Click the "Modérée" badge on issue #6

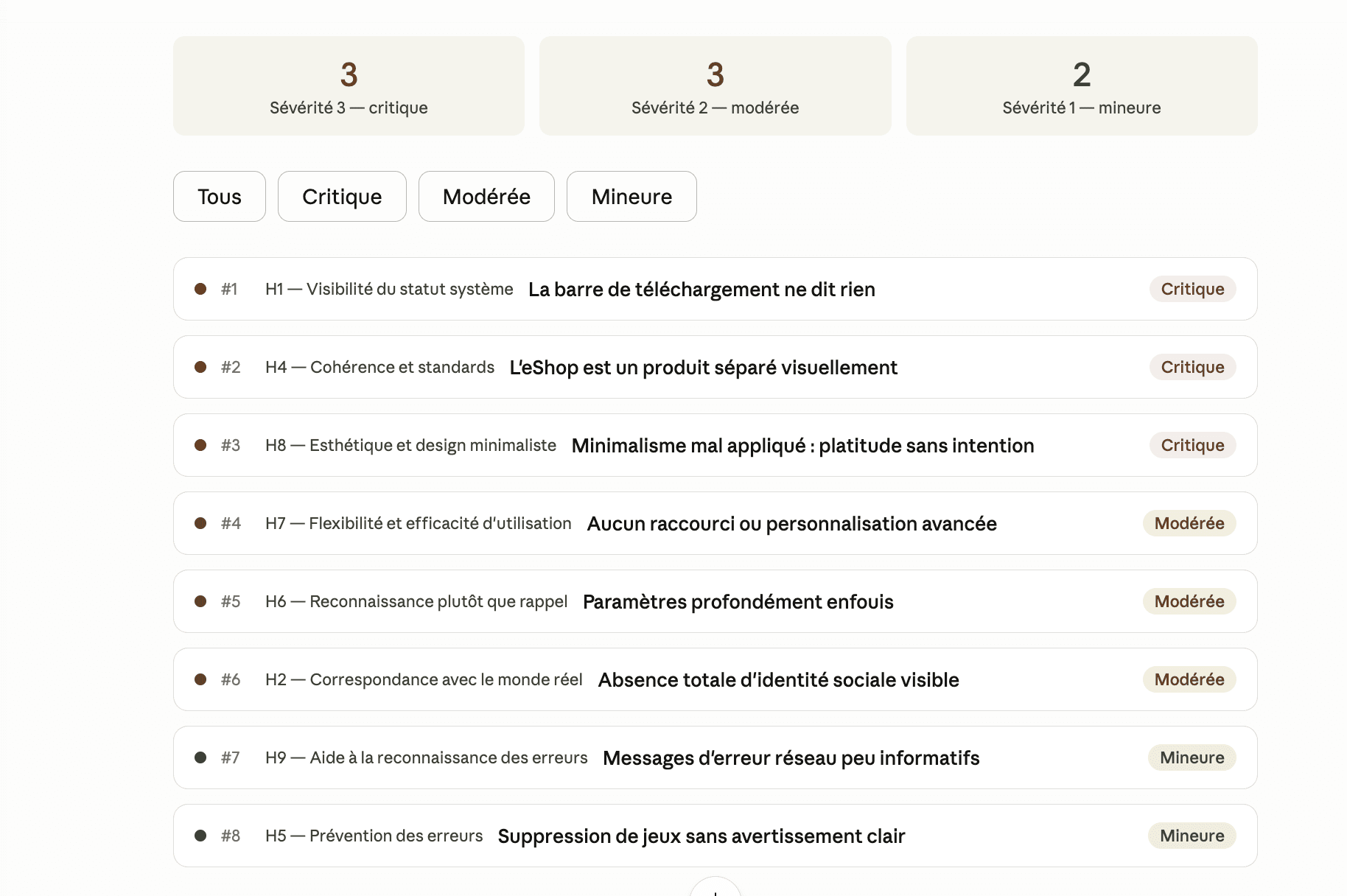pyautogui.click(x=1189, y=679)
